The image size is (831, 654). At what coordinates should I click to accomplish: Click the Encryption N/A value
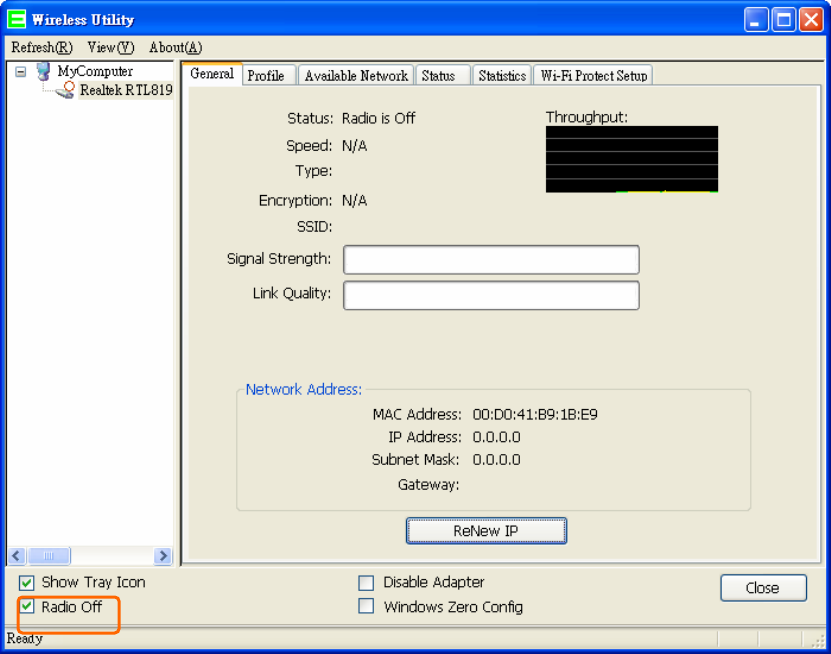(x=355, y=201)
